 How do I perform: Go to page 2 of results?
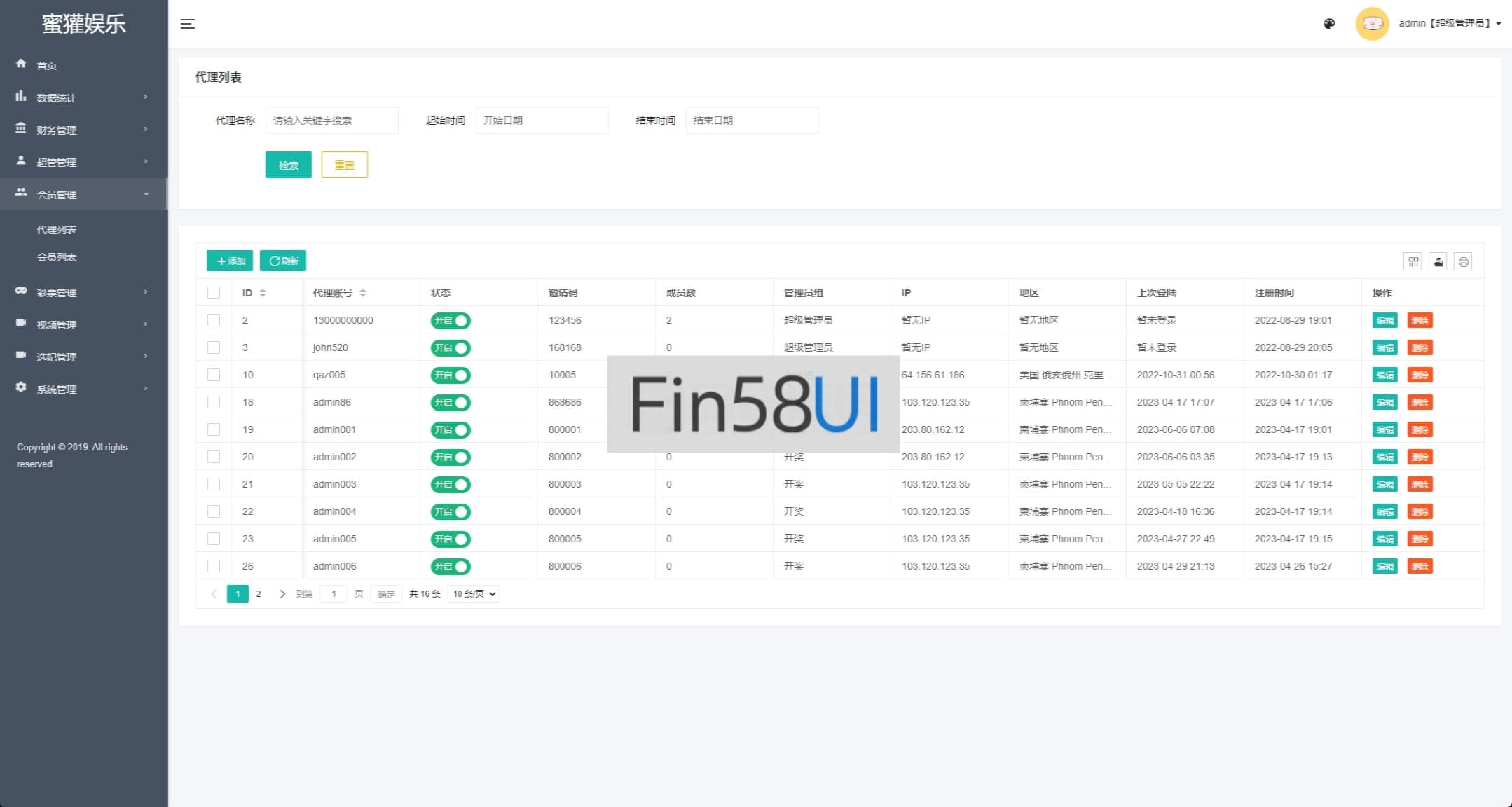pos(259,594)
